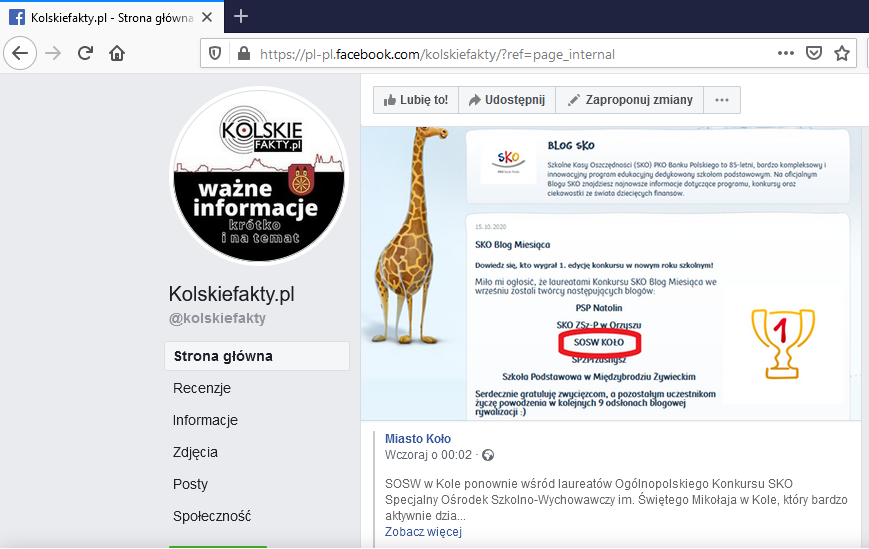Like the page with Lubię to! button
The width and height of the screenshot is (869, 549).
(x=416, y=100)
